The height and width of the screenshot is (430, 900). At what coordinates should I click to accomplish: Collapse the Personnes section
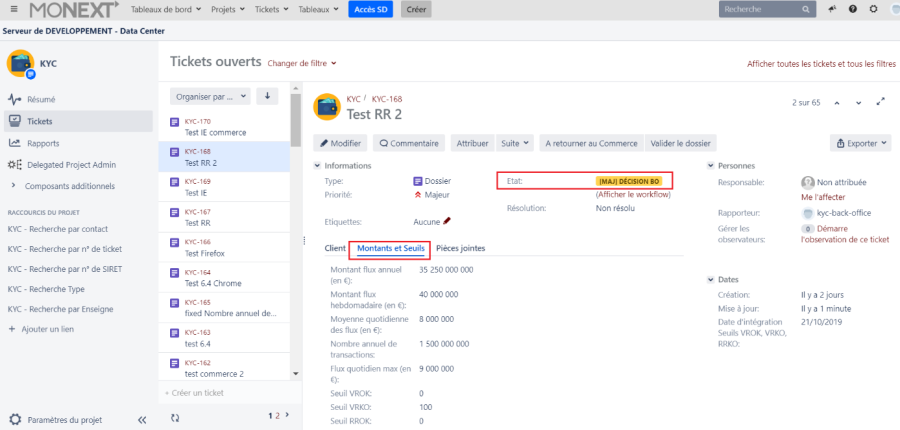710,165
